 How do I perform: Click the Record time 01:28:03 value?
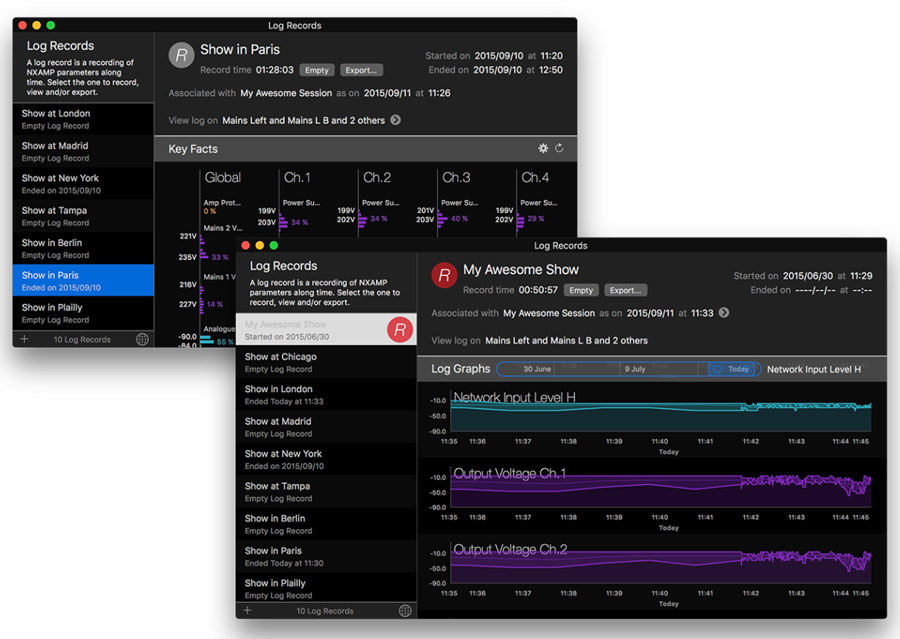pyautogui.click(x=274, y=70)
